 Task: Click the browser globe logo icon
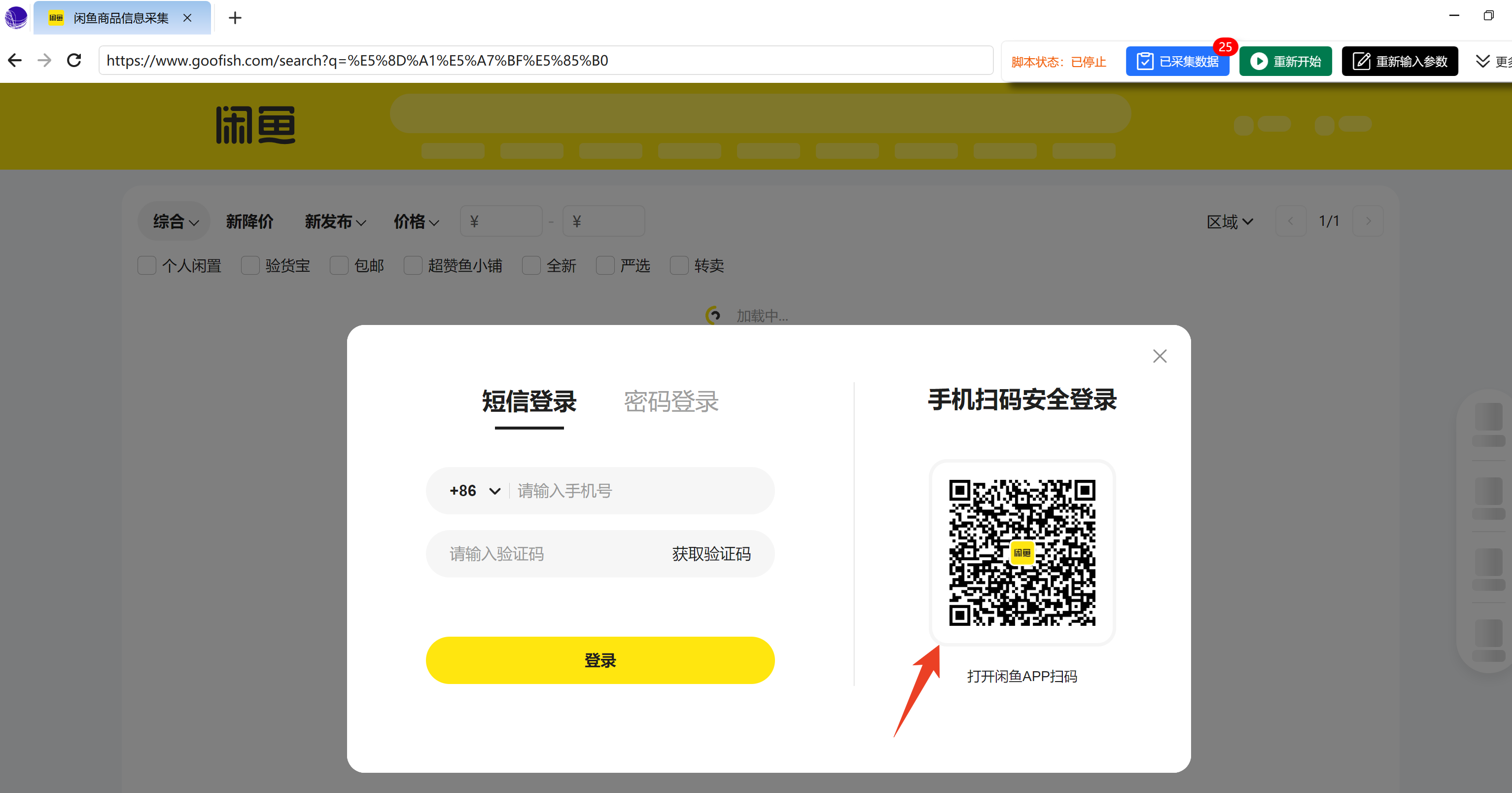[x=16, y=18]
